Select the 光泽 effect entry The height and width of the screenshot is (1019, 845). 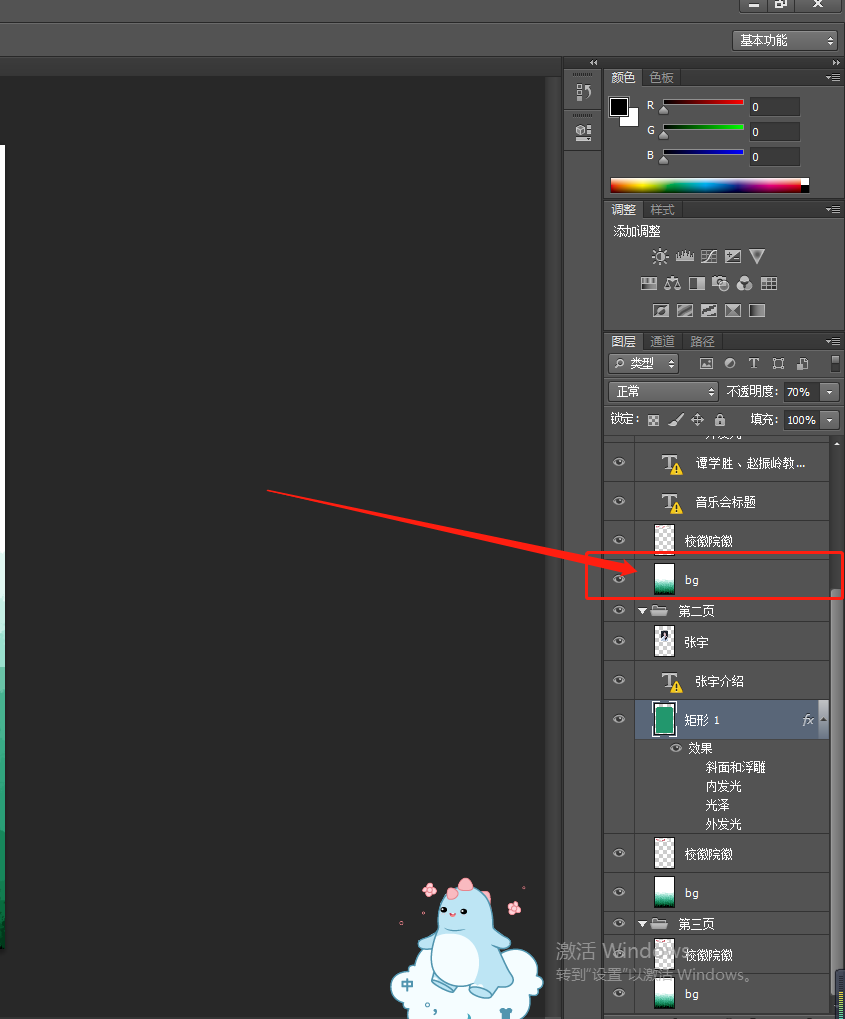click(717, 805)
